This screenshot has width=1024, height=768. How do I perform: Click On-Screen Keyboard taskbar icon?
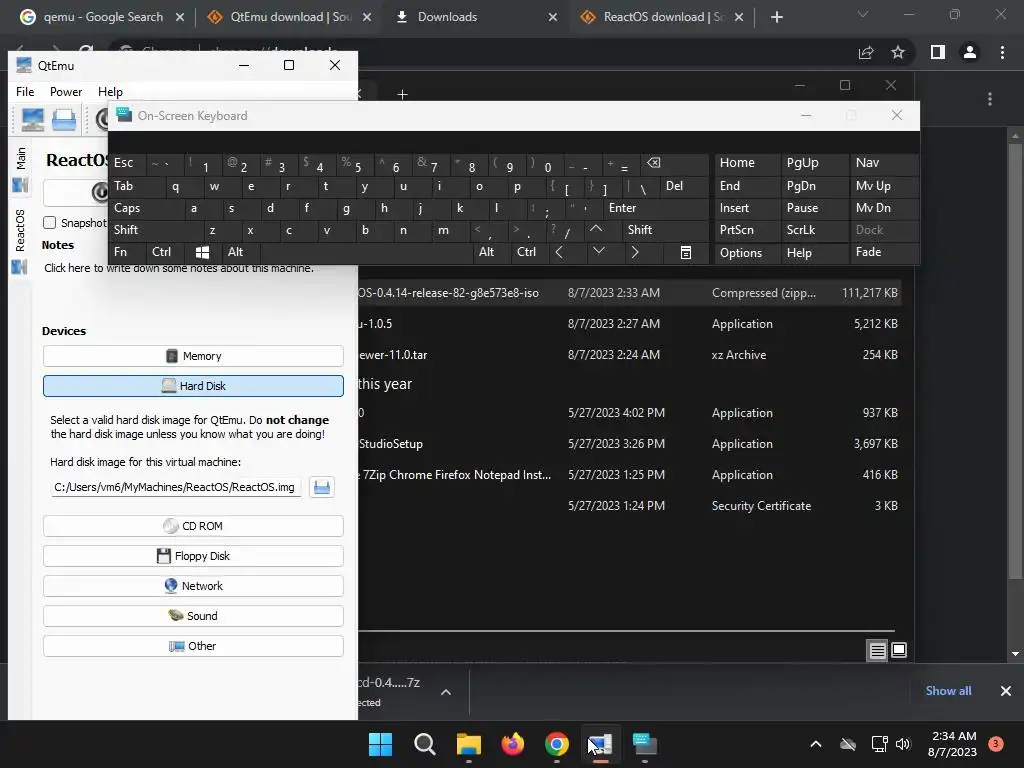click(645, 744)
